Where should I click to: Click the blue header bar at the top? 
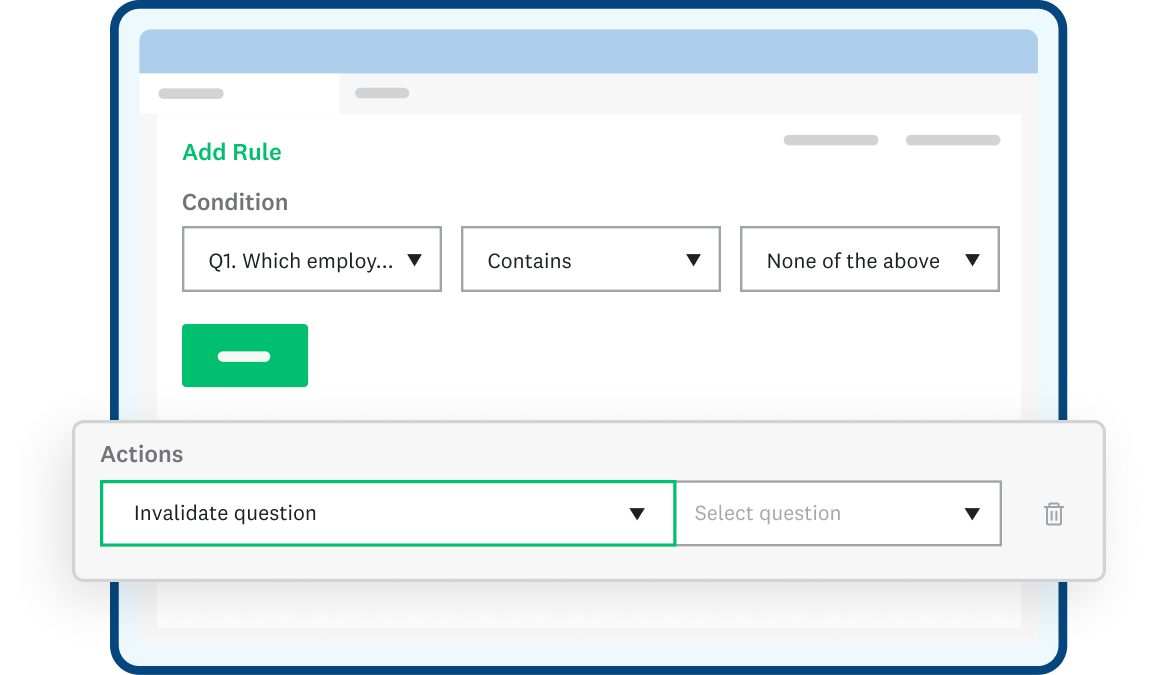pos(590,50)
